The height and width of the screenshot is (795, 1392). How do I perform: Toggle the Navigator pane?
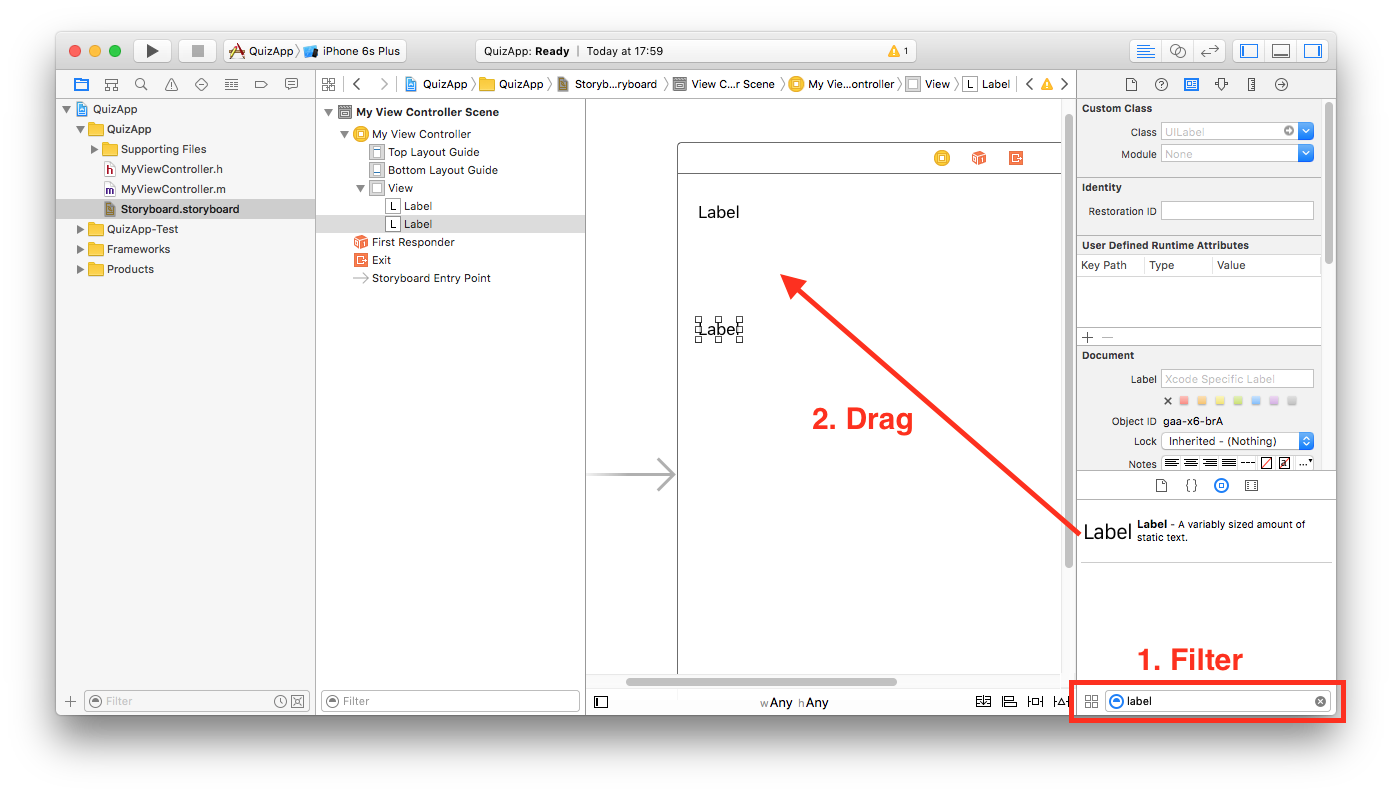(1248, 51)
